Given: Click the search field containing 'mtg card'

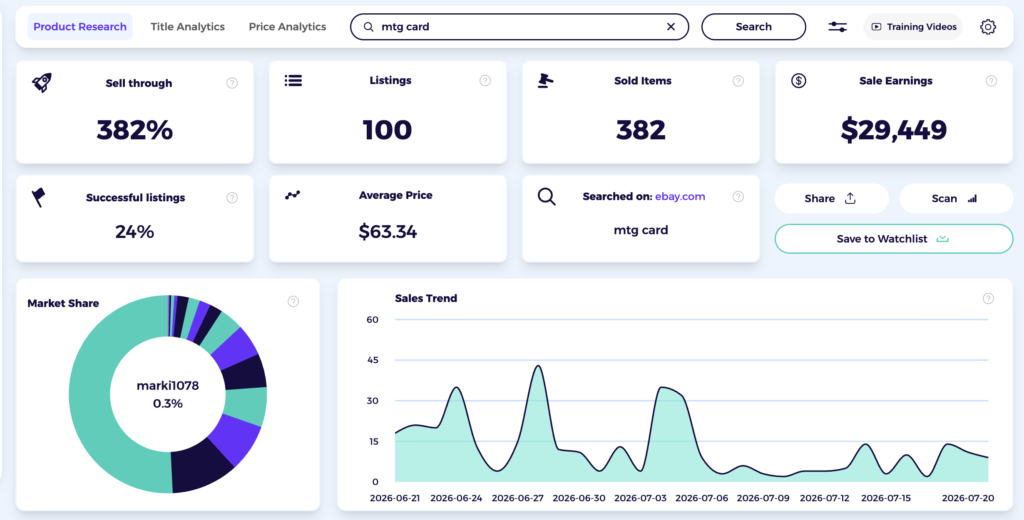Looking at the screenshot, I should coord(519,27).
